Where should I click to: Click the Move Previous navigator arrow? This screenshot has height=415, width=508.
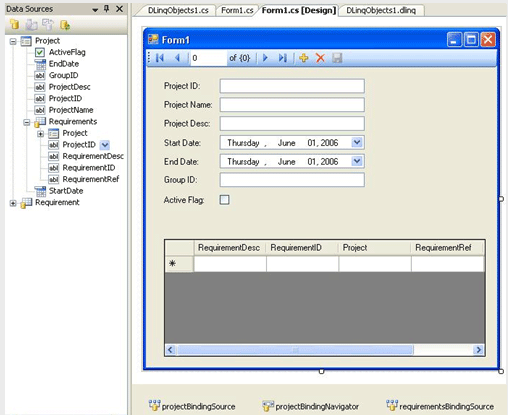click(177, 58)
